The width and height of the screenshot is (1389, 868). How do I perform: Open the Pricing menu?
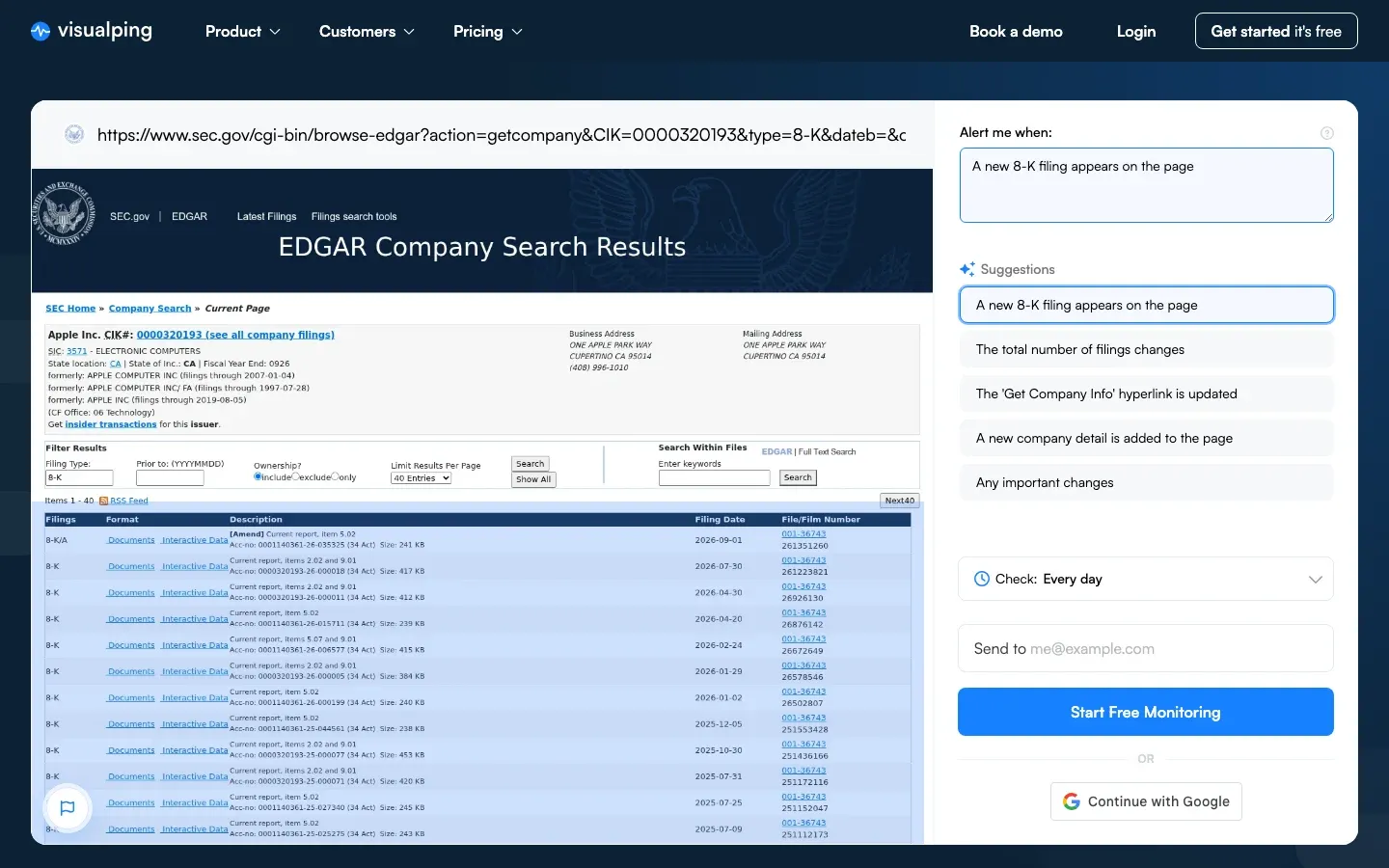click(x=488, y=32)
